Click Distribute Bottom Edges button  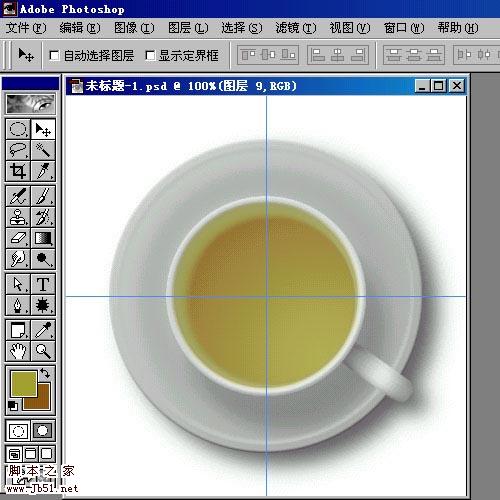[x=434, y=55]
